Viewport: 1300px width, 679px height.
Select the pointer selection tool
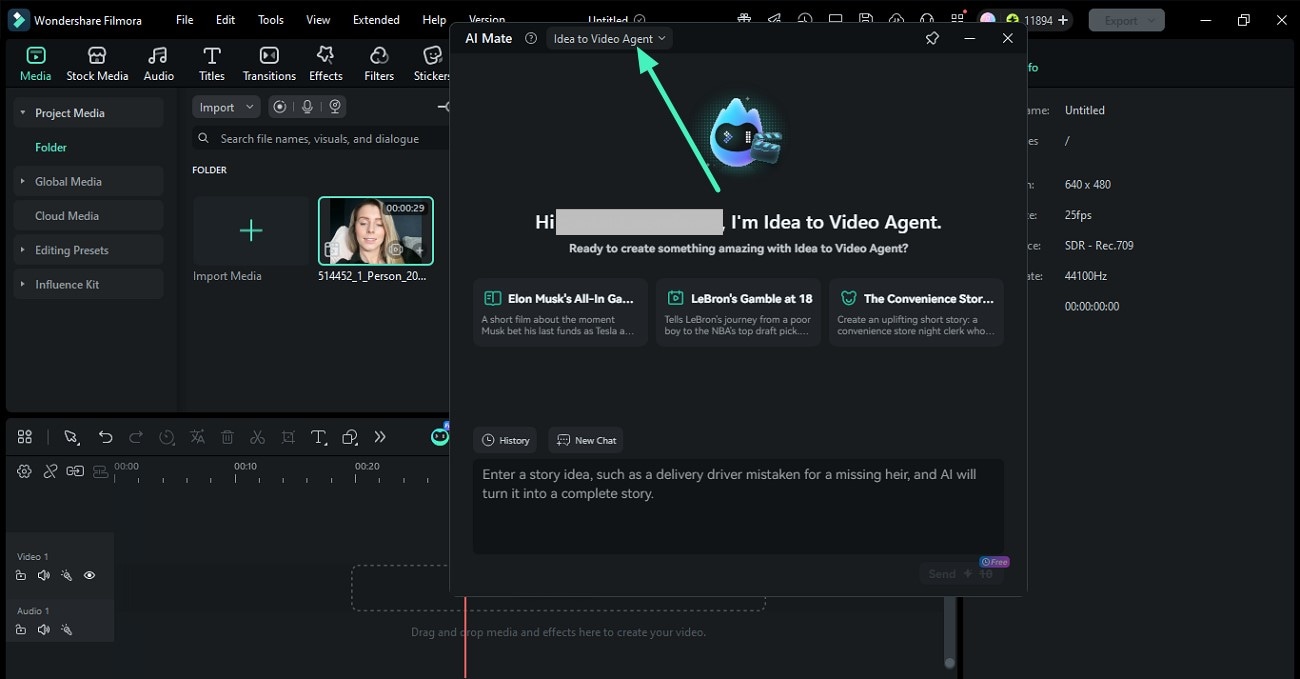(71, 437)
